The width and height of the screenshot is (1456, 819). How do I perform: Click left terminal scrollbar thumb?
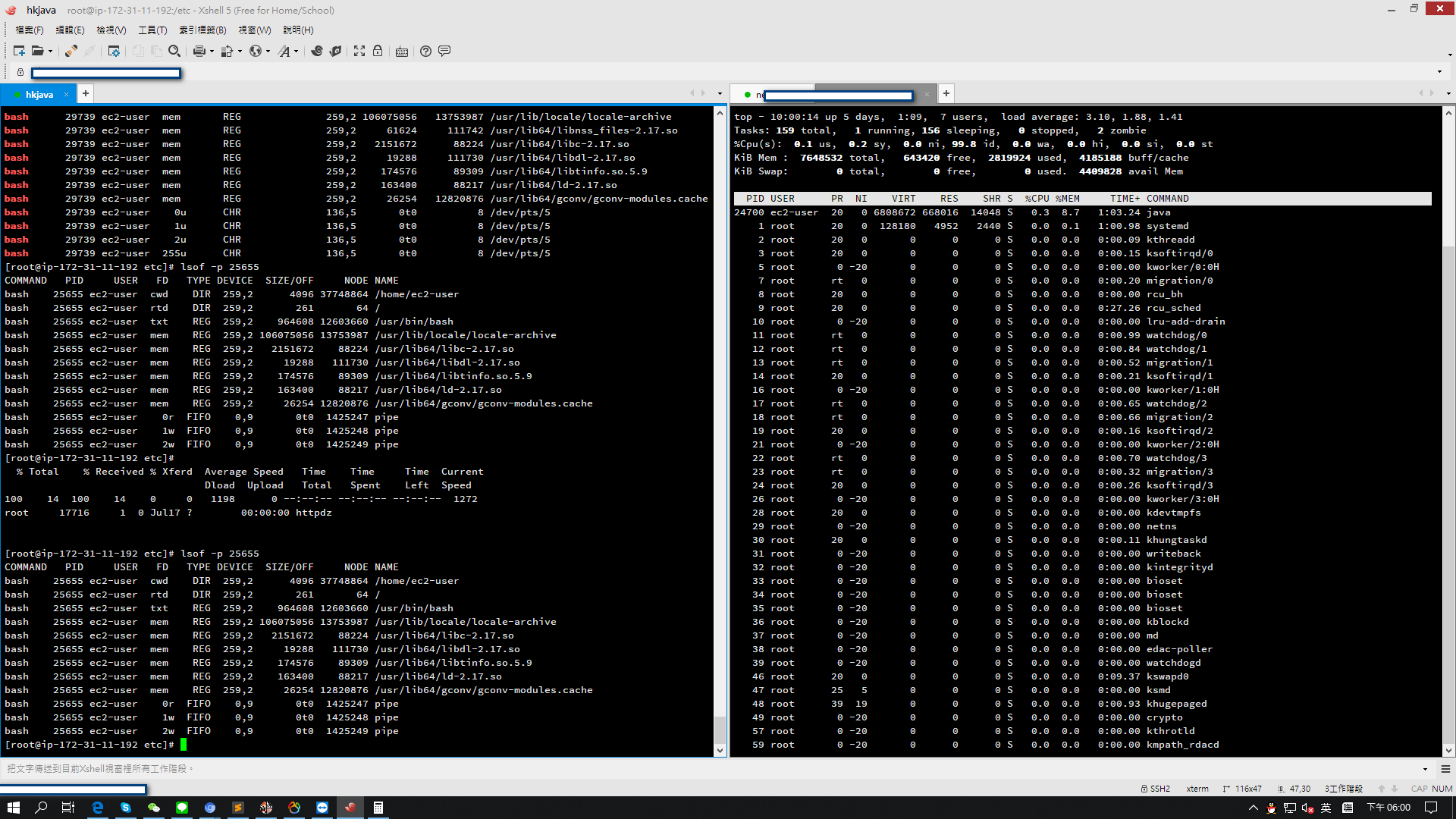pos(720,729)
